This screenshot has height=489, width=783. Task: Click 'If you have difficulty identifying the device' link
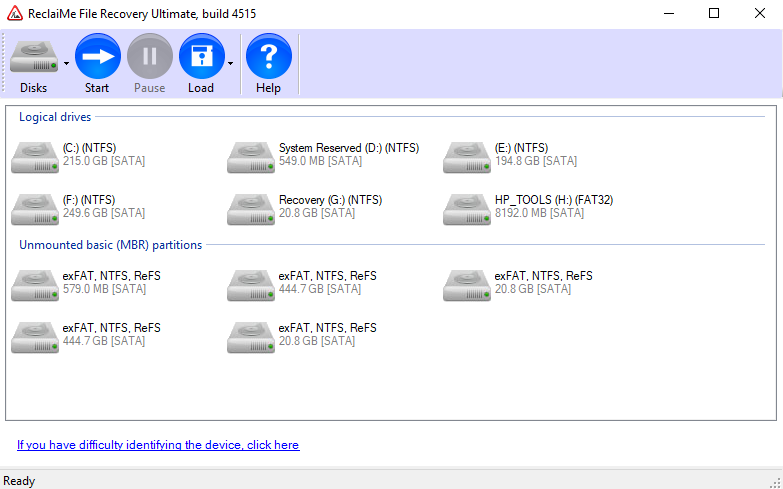pyautogui.click(x=158, y=445)
